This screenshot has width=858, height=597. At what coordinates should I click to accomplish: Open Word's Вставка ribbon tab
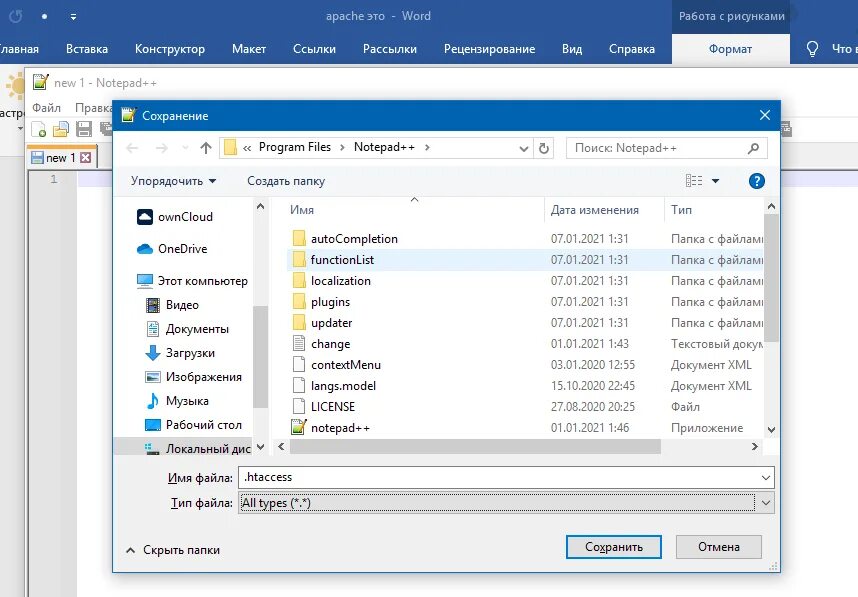click(87, 49)
